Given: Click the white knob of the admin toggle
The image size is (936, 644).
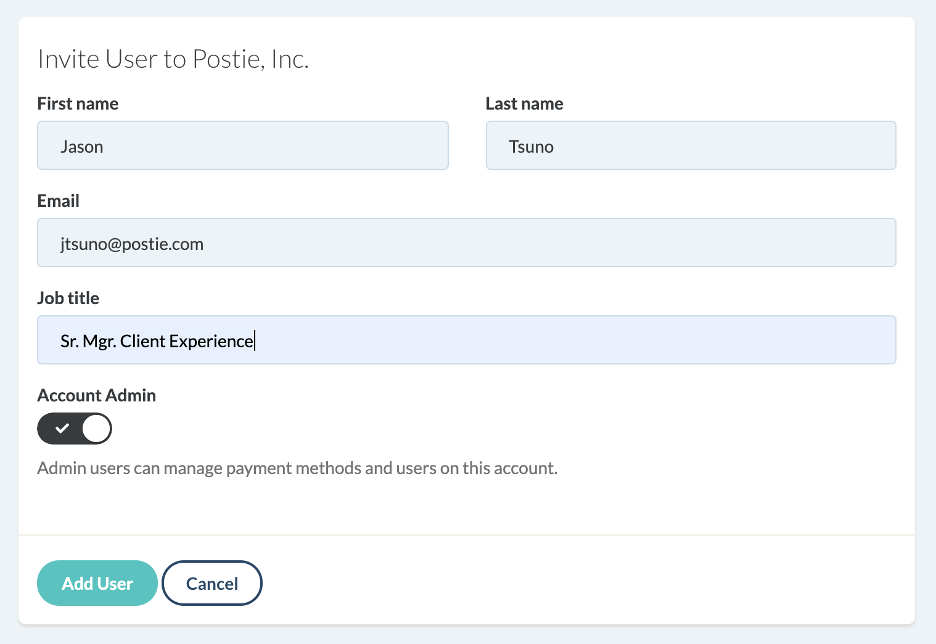Looking at the screenshot, I should pyautogui.click(x=95, y=429).
